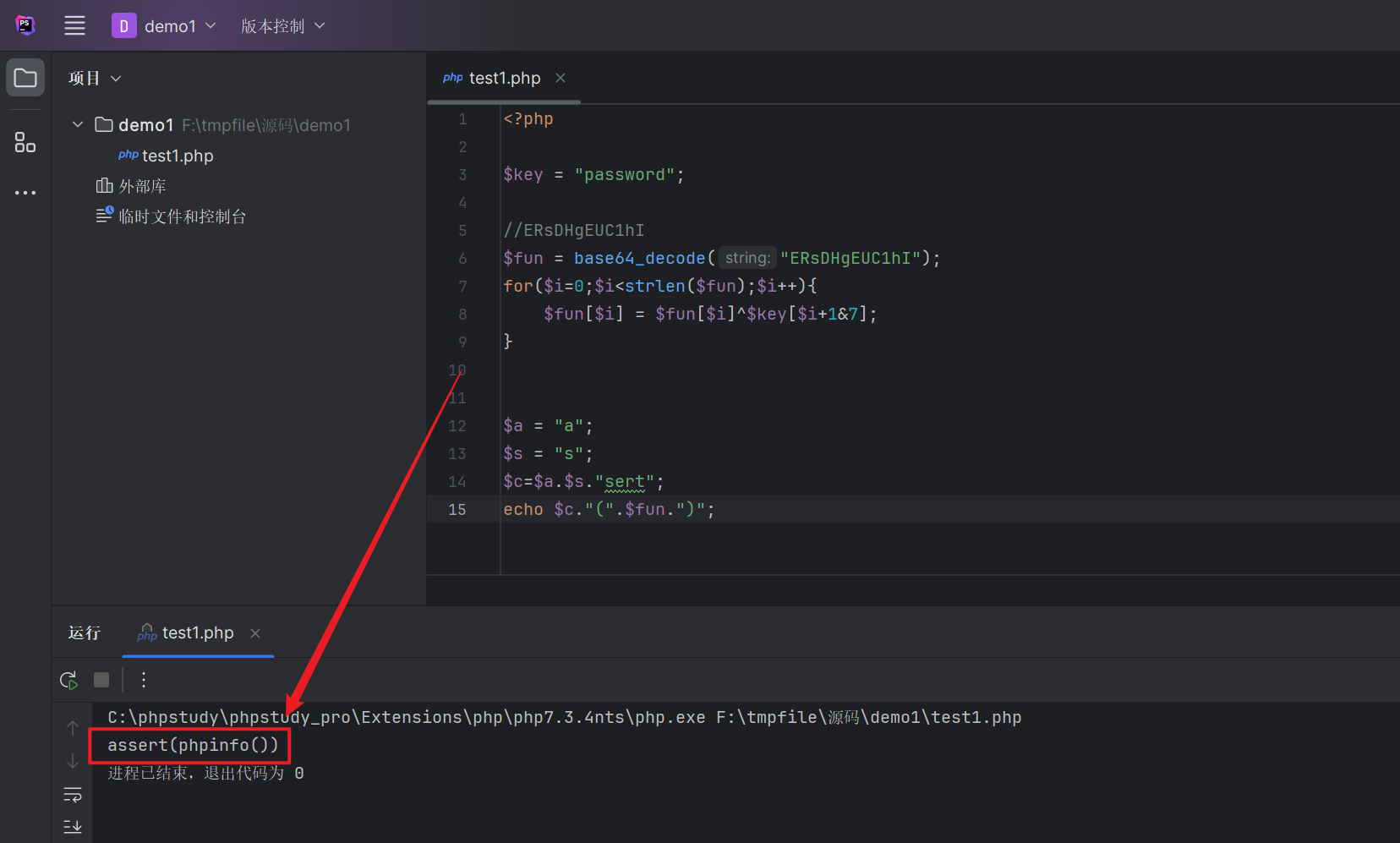Click base64_decode function call in code
1400x843 pixels.
[640, 258]
